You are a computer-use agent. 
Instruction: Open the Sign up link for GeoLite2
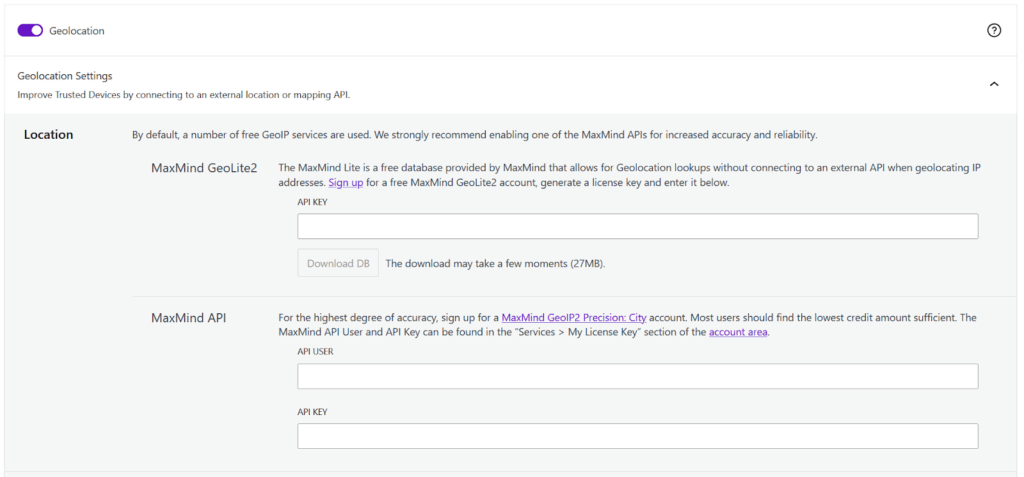(346, 183)
